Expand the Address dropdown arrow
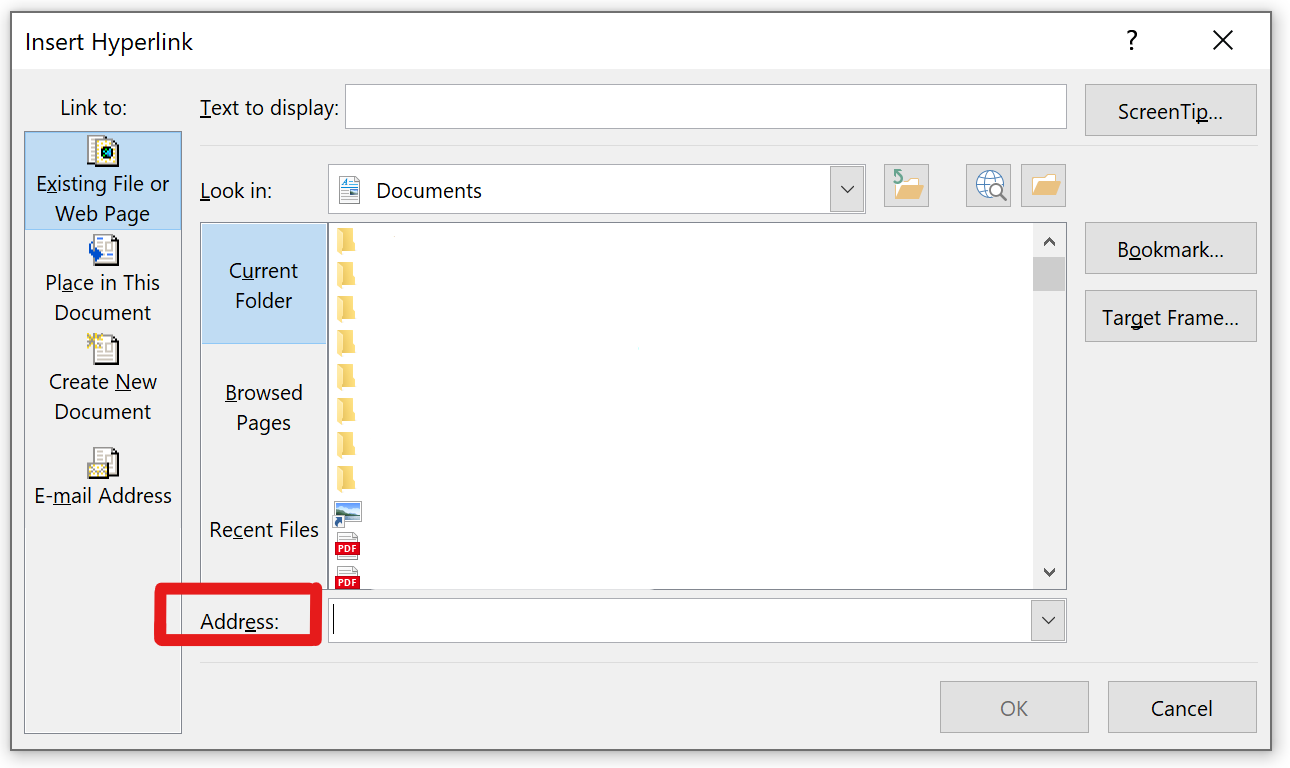Image resolution: width=1290 pixels, height=768 pixels. [x=1048, y=620]
